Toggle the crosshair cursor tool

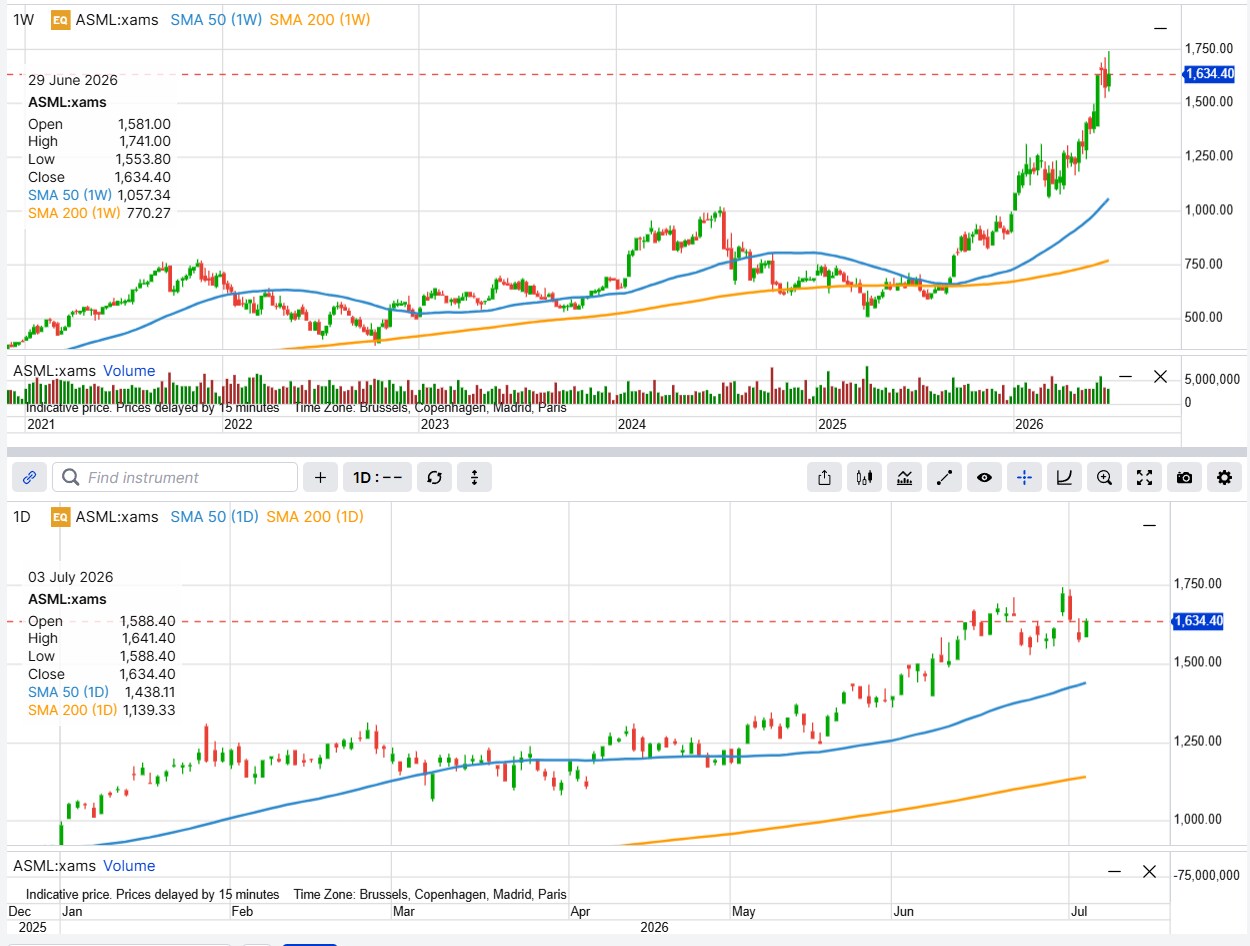1024,478
